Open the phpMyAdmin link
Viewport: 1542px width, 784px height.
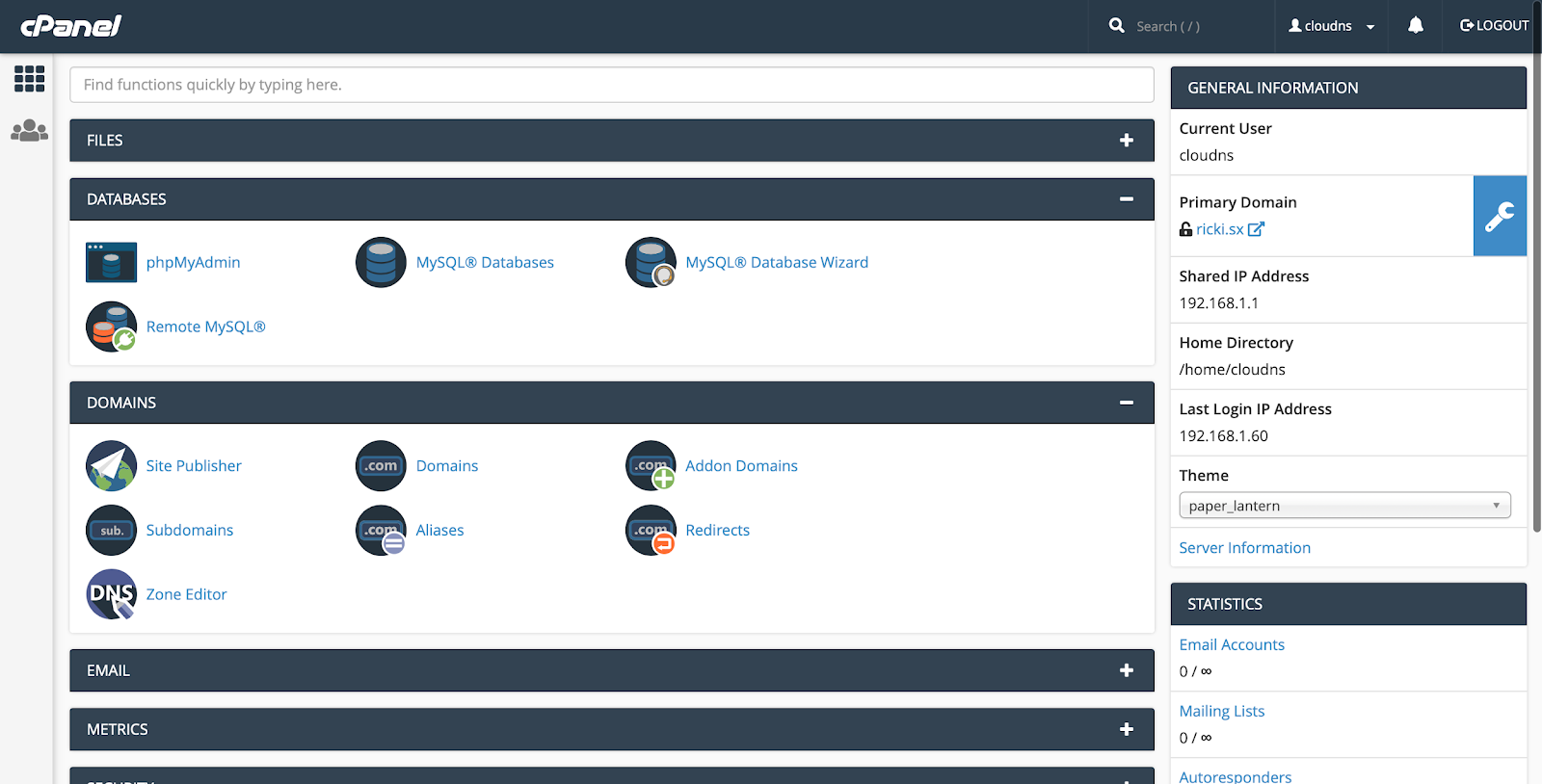pyautogui.click(x=193, y=262)
